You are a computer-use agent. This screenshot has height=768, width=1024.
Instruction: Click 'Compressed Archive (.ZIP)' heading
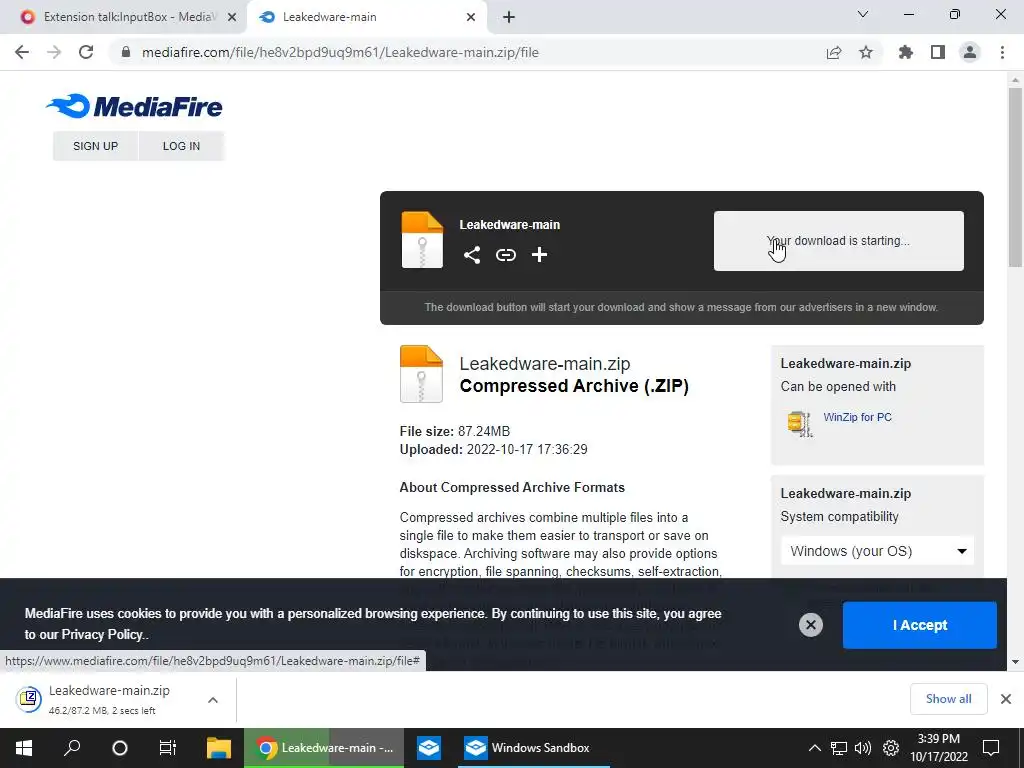(574, 386)
